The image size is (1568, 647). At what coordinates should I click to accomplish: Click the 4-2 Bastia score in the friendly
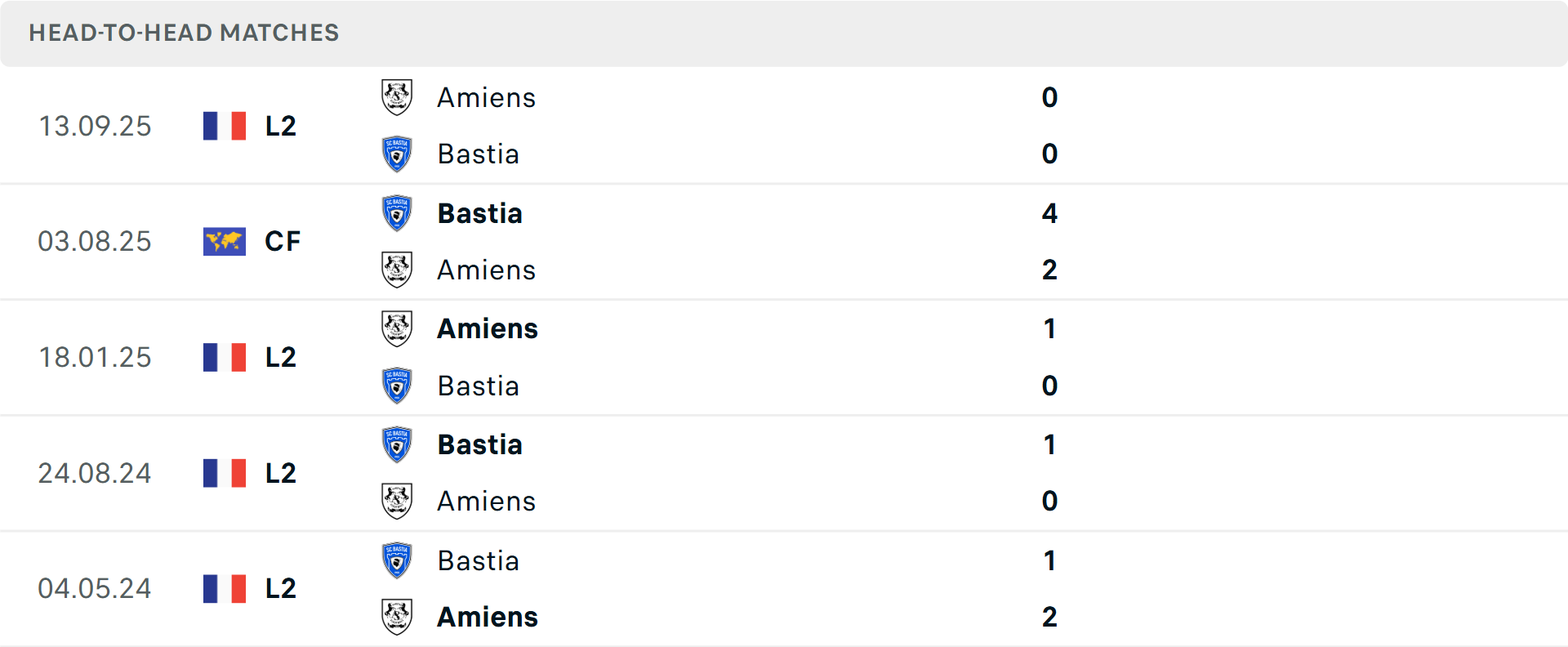[x=1050, y=213]
